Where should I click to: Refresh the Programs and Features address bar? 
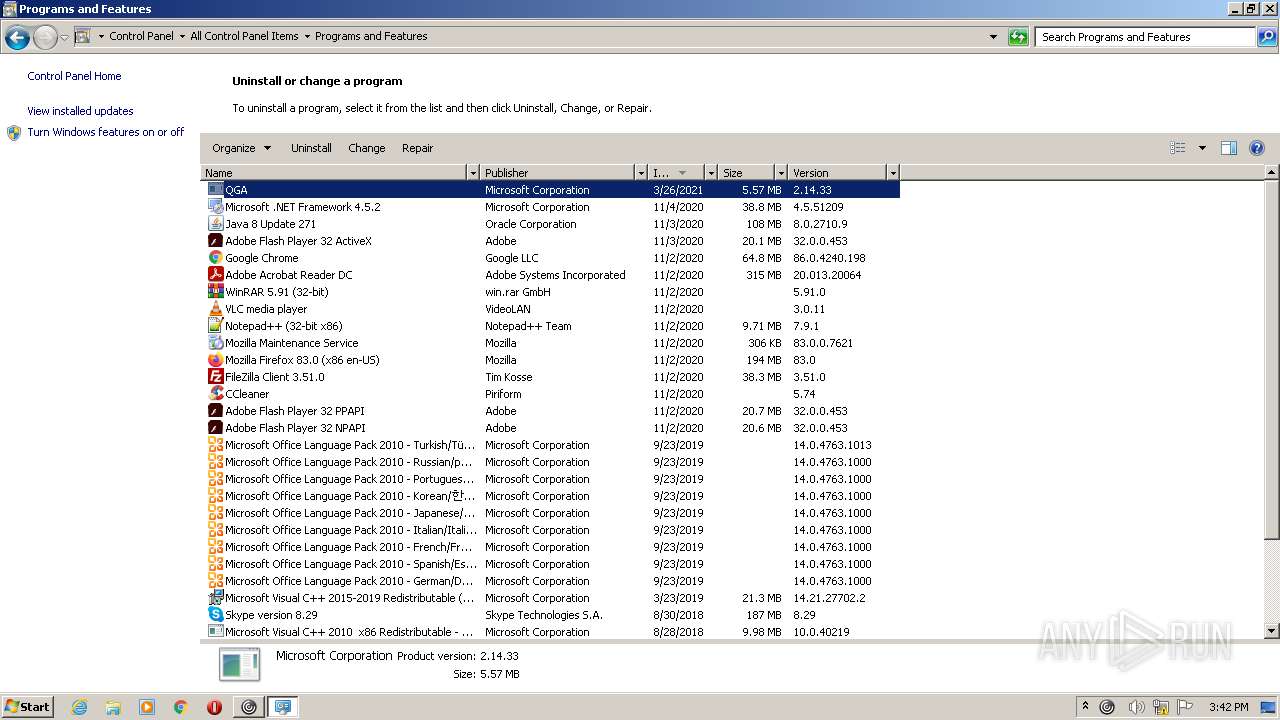1018,37
